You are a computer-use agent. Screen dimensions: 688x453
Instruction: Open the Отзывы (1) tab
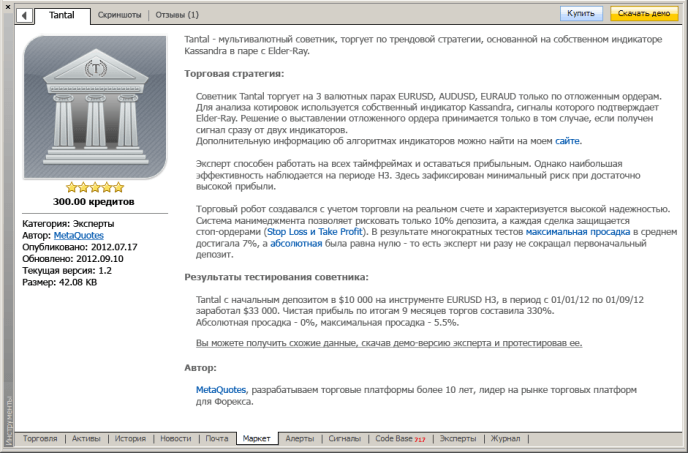click(x=177, y=15)
